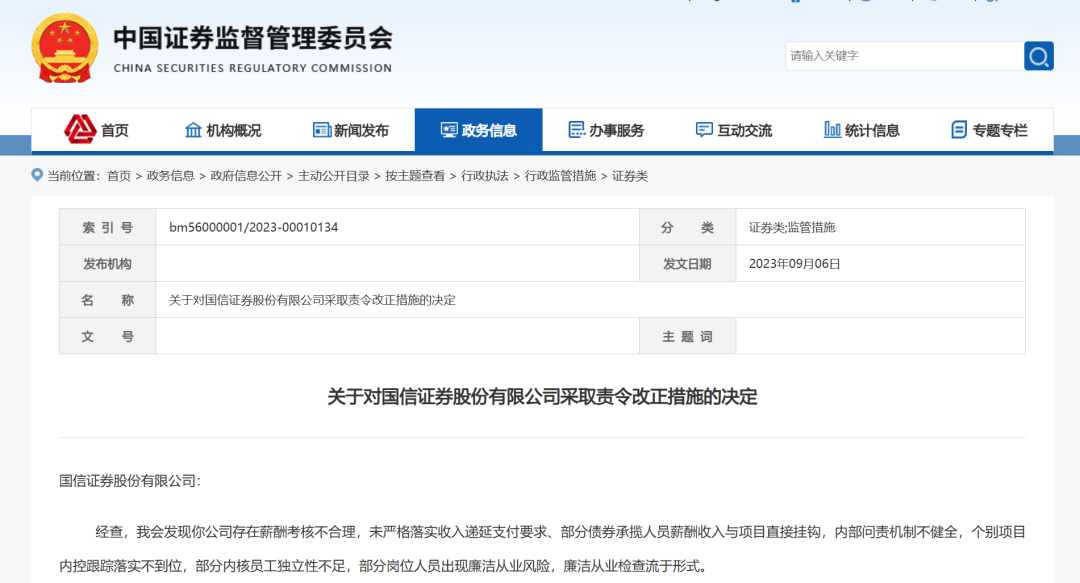Click the chat bubble icon beside 互动交流
The width and height of the screenshot is (1080, 583).
(704, 130)
